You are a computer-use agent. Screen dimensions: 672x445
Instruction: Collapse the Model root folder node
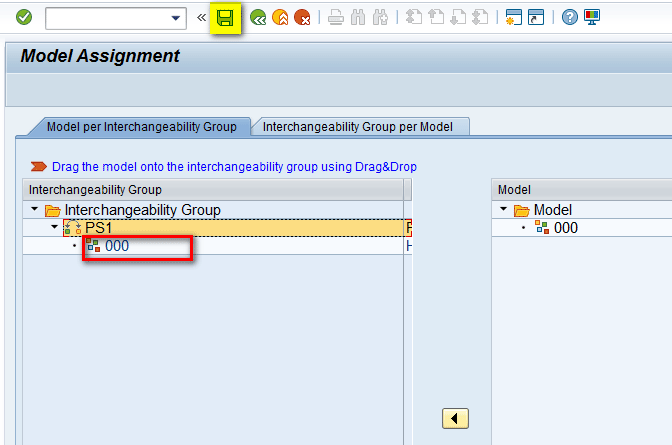(505, 210)
